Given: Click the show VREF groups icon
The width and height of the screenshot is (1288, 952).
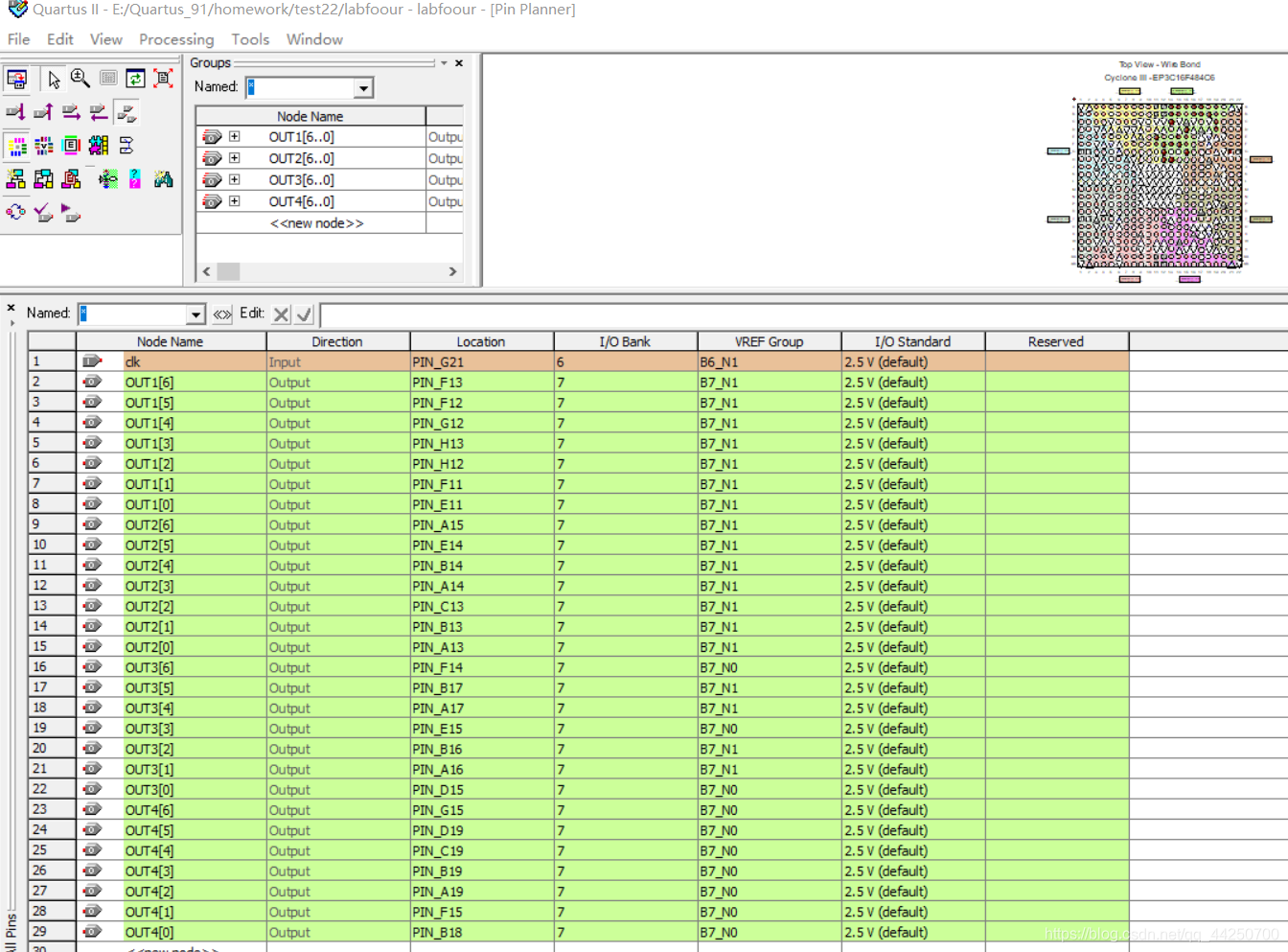Looking at the screenshot, I should (44, 146).
